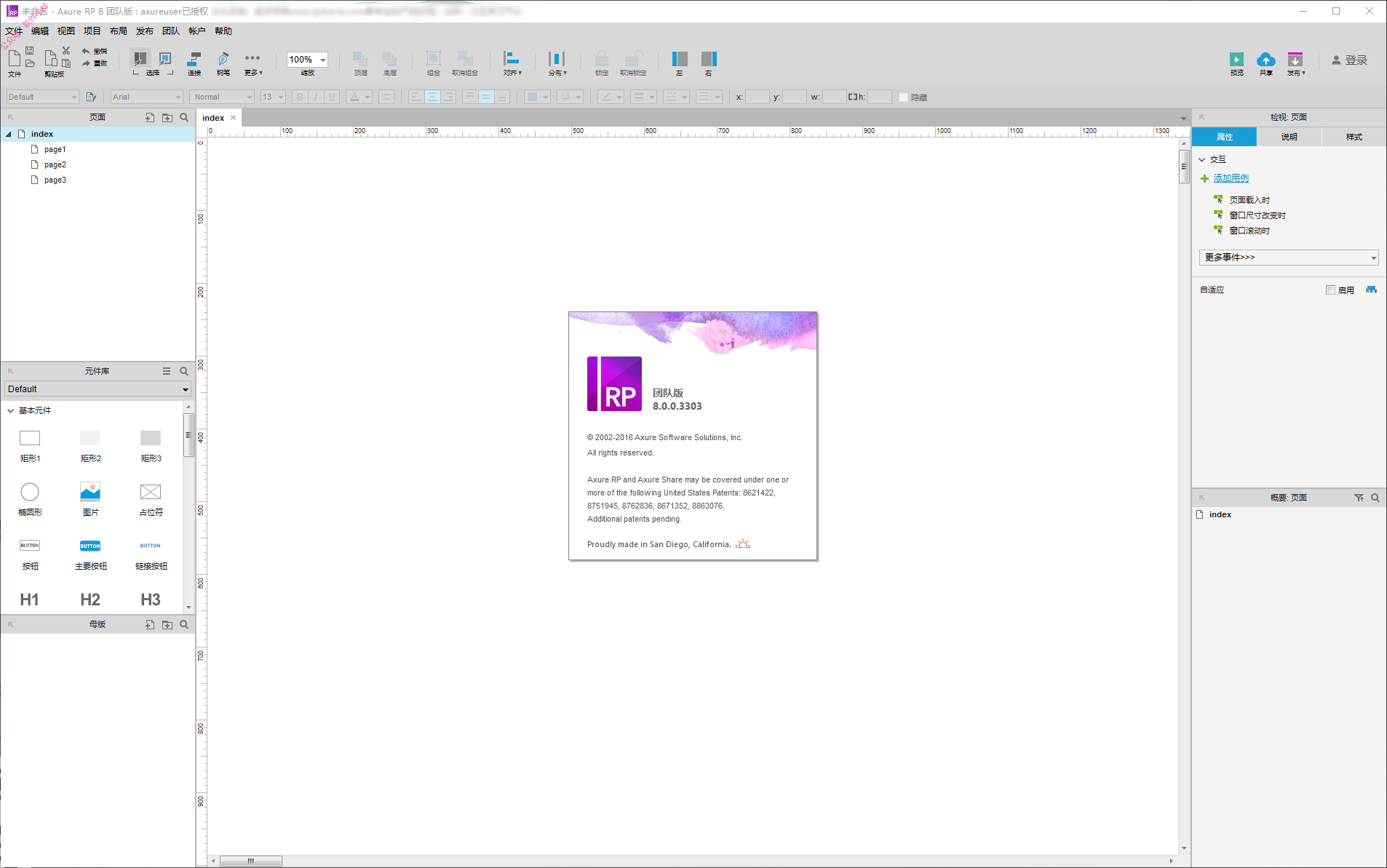Viewport: 1387px width, 868px height.
Task: Collapse the 交互 section
Action: pyautogui.click(x=1202, y=159)
